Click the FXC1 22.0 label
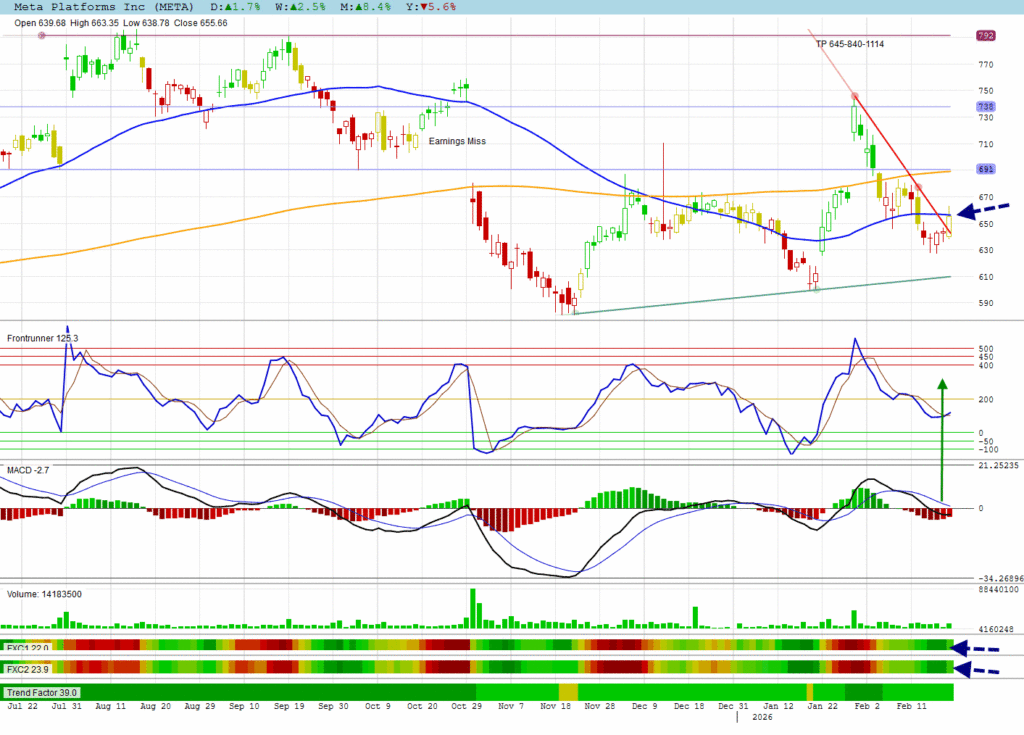This screenshot has height=735, width=1024. pos(27,648)
